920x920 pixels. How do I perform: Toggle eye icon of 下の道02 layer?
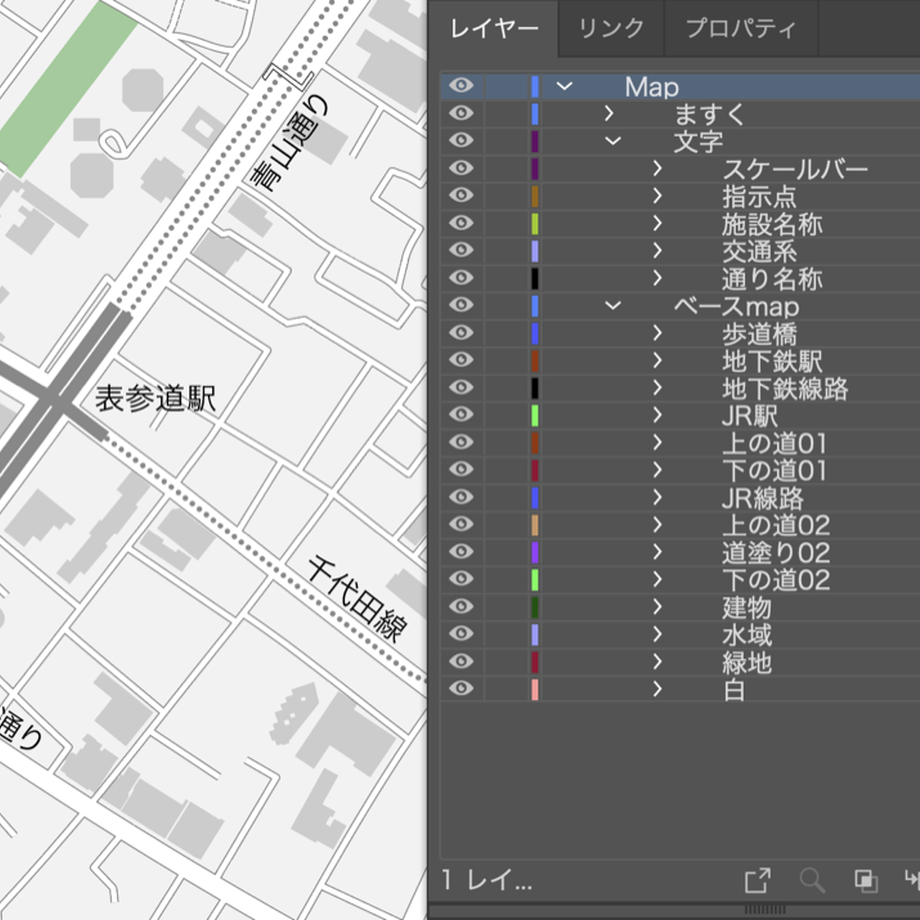(x=461, y=579)
